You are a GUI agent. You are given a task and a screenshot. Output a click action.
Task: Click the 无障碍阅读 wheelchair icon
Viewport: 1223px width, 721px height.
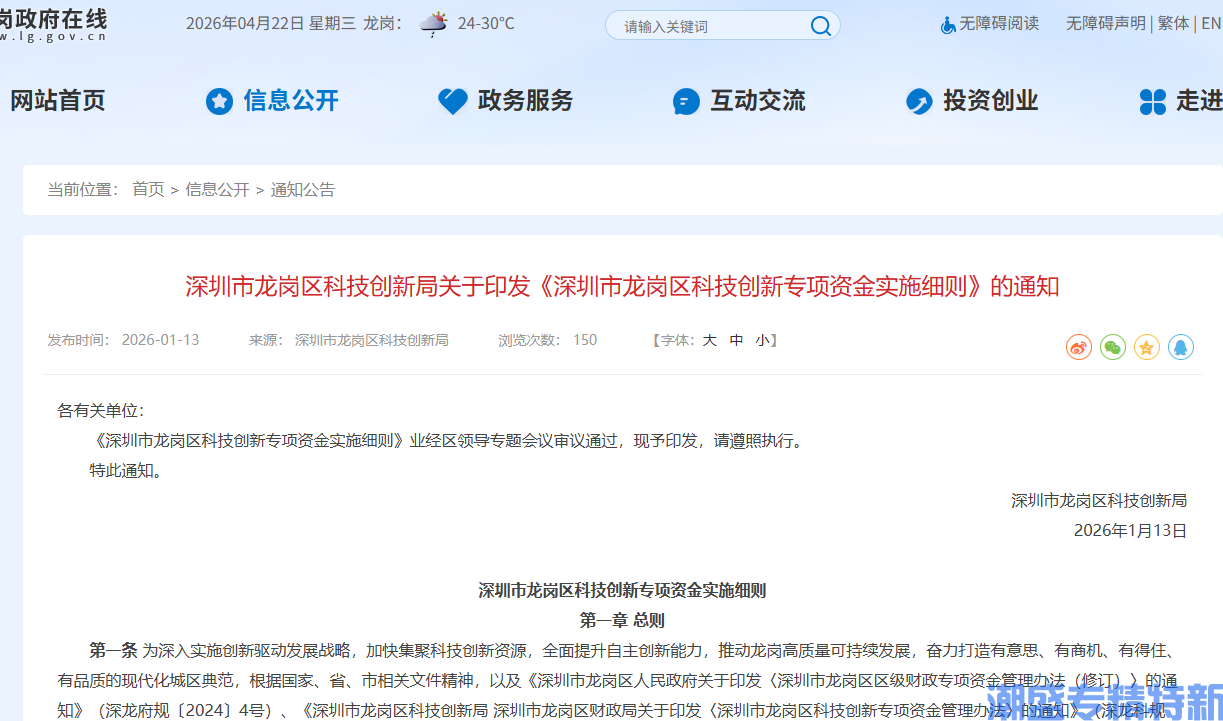(947, 24)
